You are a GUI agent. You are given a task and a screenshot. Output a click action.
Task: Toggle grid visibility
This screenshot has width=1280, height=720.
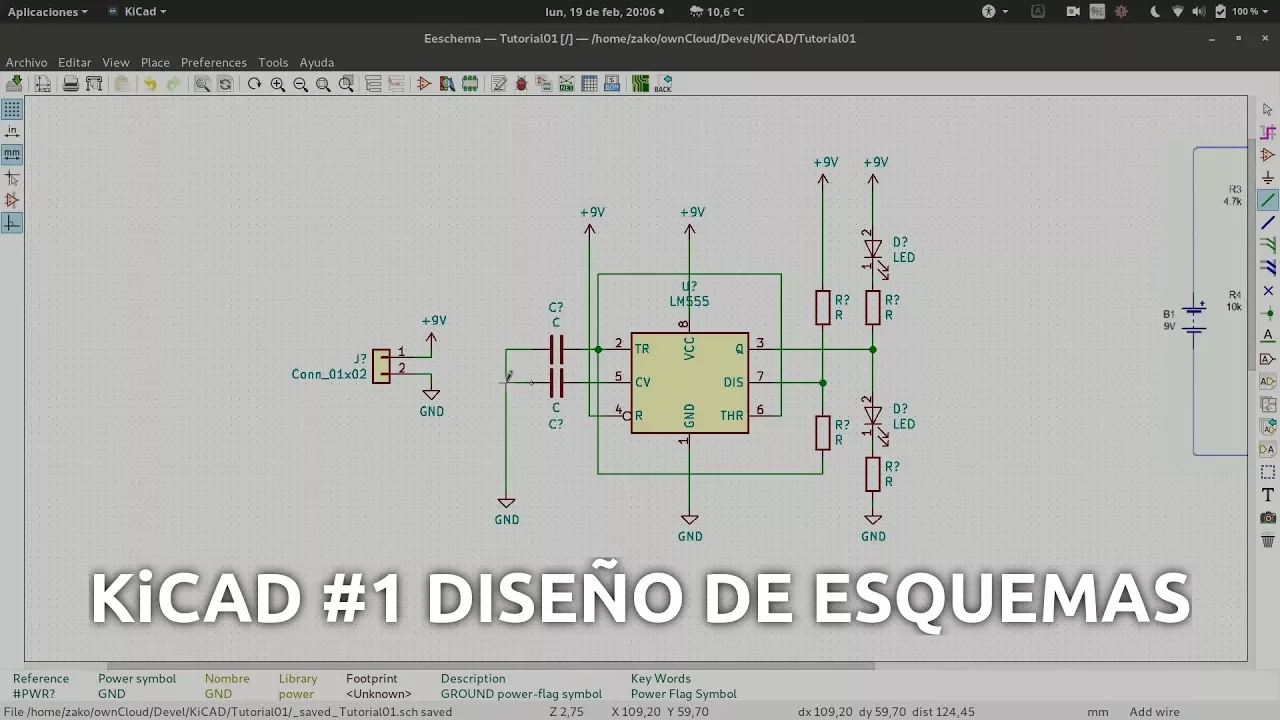12,109
